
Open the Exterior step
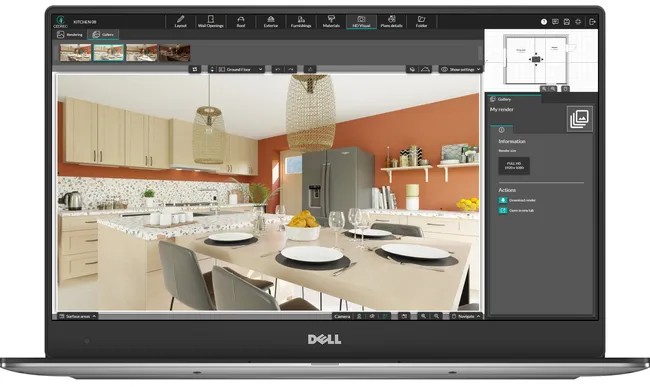[x=271, y=22]
